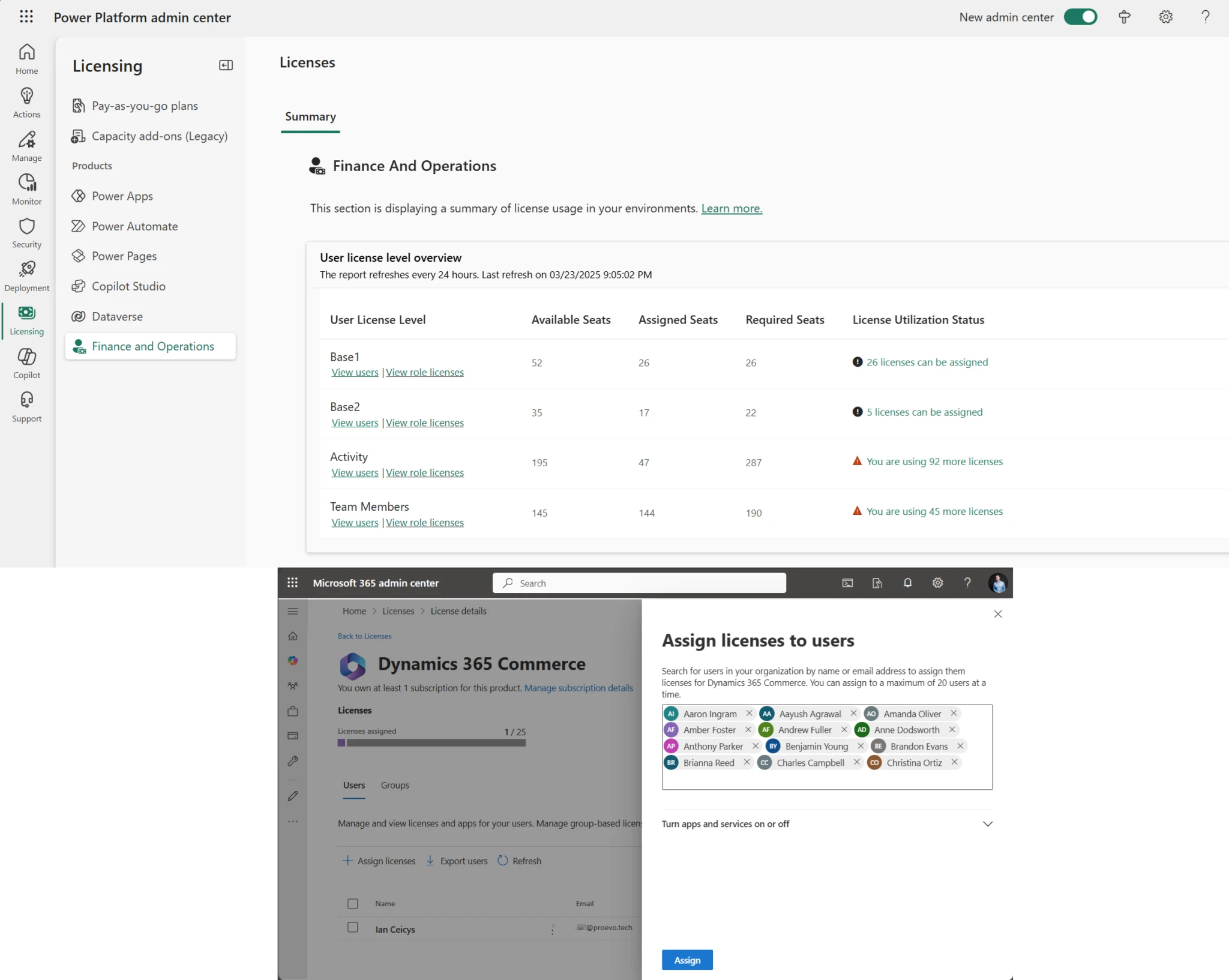Open Billing card icon in M365 sidebar
The width and height of the screenshot is (1229, 980).
point(292,736)
